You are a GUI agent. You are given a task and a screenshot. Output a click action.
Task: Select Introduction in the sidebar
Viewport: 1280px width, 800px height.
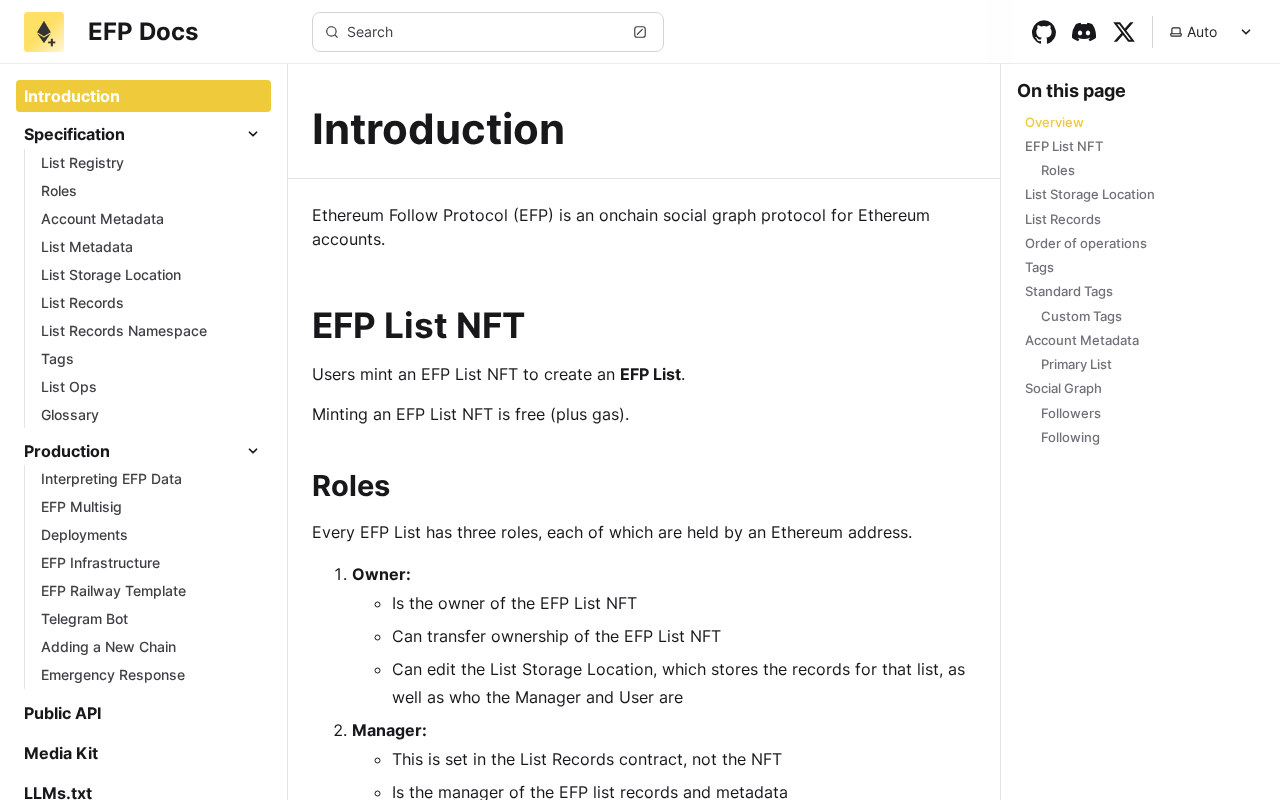pyautogui.click(x=143, y=96)
